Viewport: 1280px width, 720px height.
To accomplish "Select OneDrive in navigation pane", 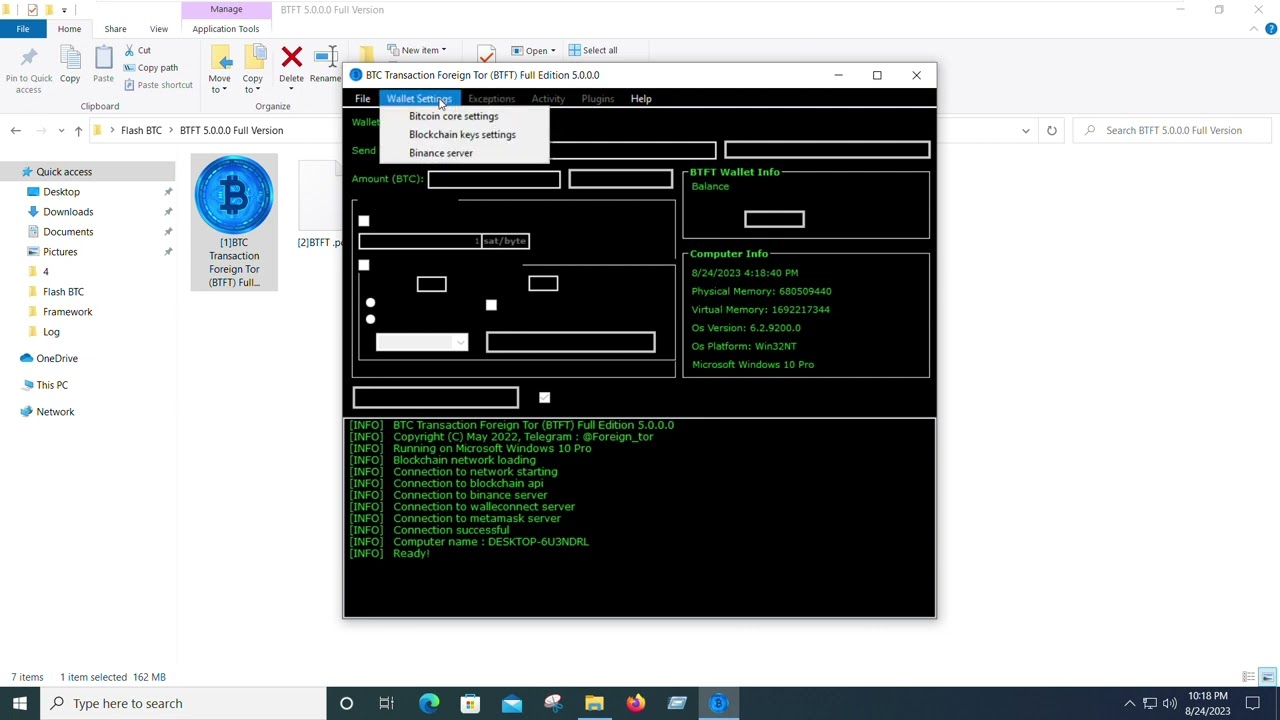I will [57, 358].
